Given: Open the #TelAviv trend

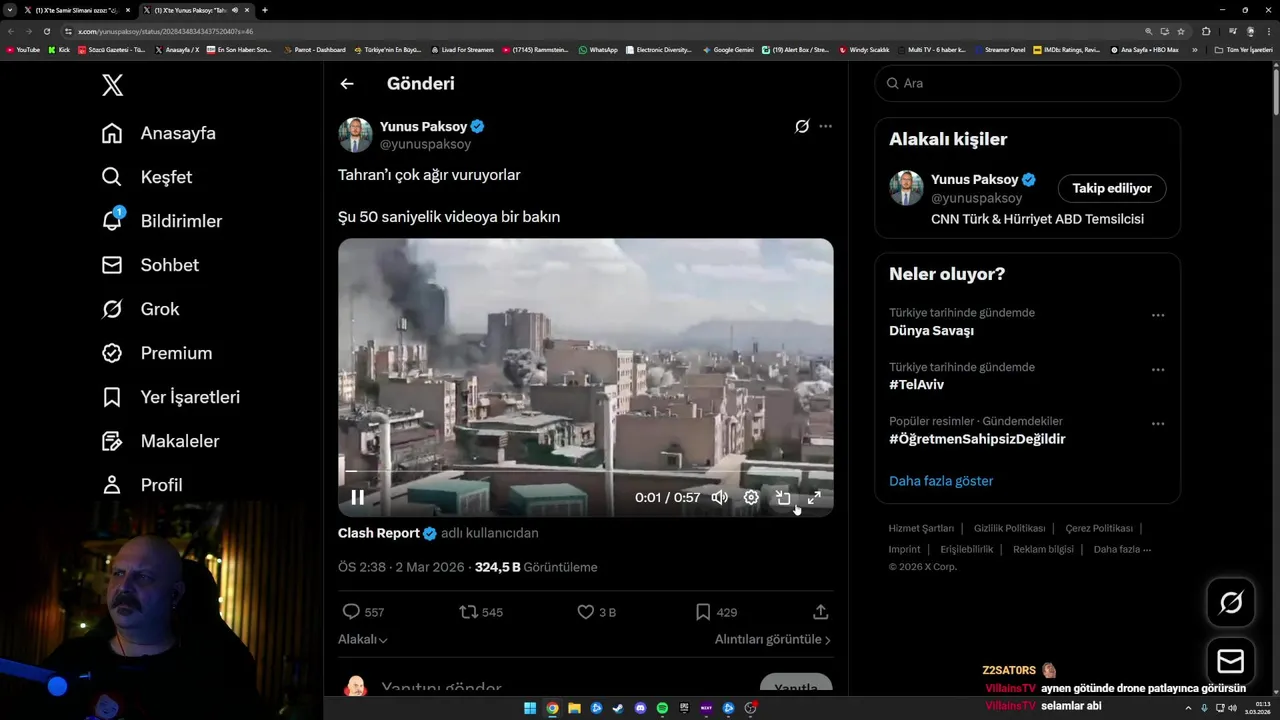Looking at the screenshot, I should (x=916, y=385).
